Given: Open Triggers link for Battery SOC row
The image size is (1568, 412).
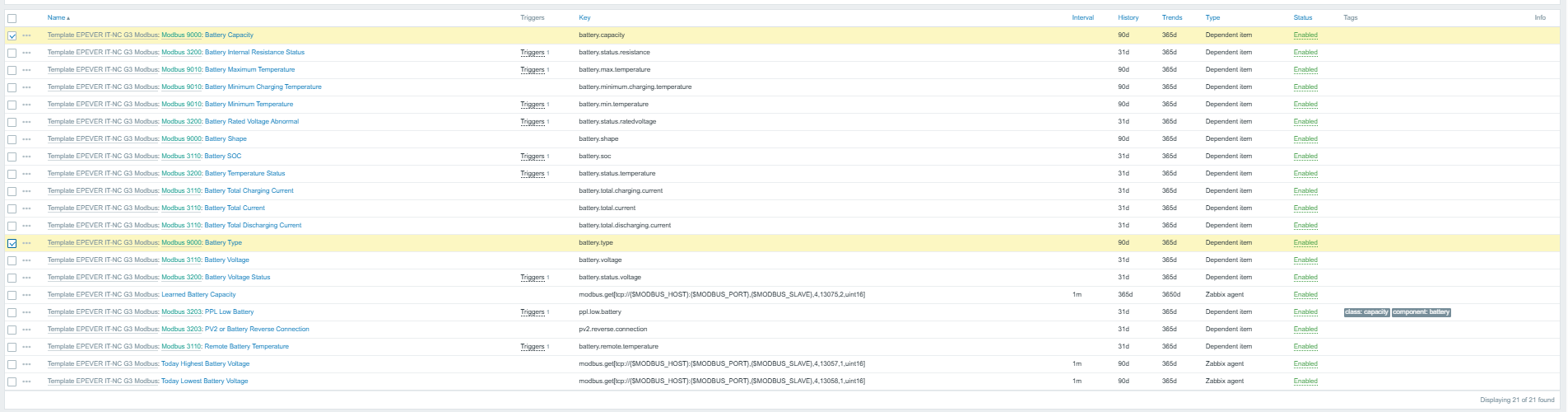Looking at the screenshot, I should point(533,157).
